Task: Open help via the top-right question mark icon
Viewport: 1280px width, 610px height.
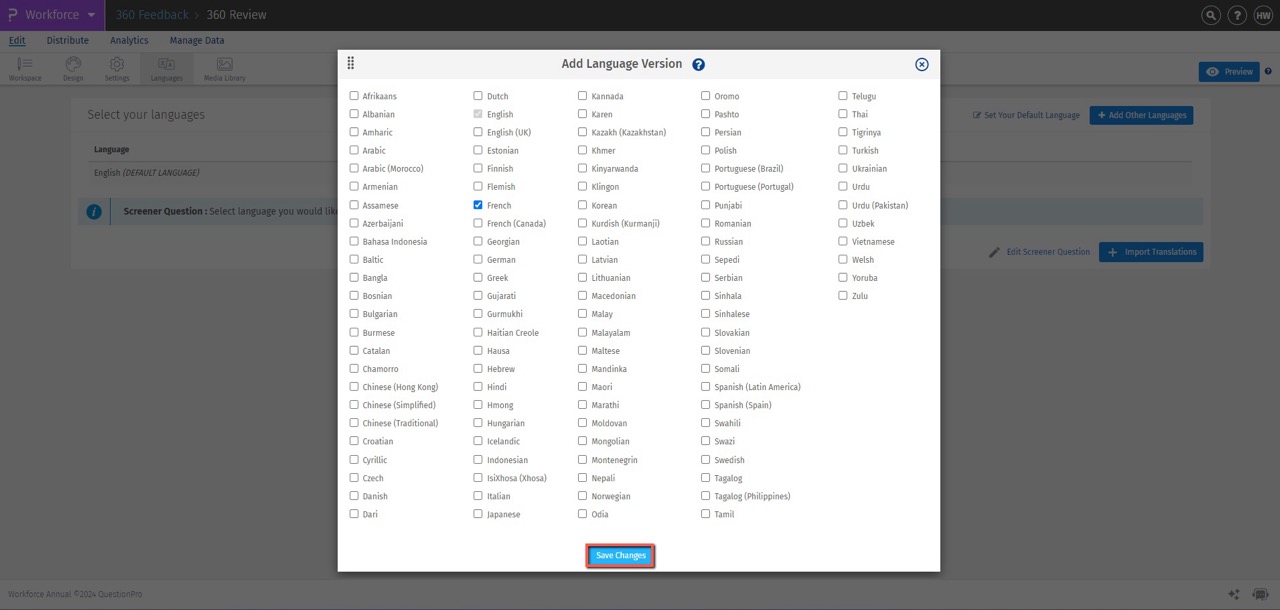Action: pyautogui.click(x=1237, y=15)
